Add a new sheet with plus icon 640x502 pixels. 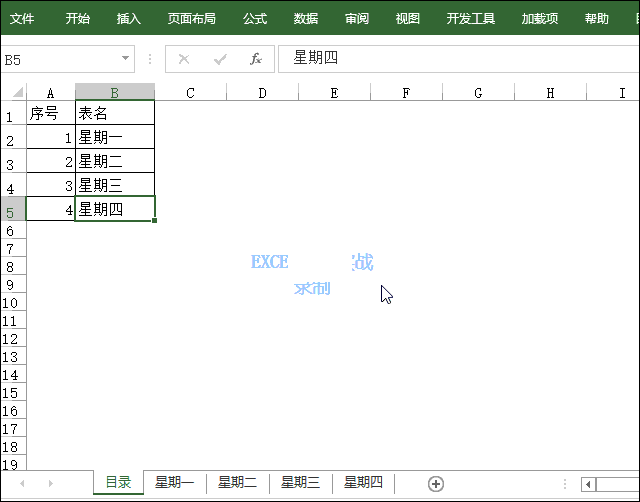coord(436,484)
